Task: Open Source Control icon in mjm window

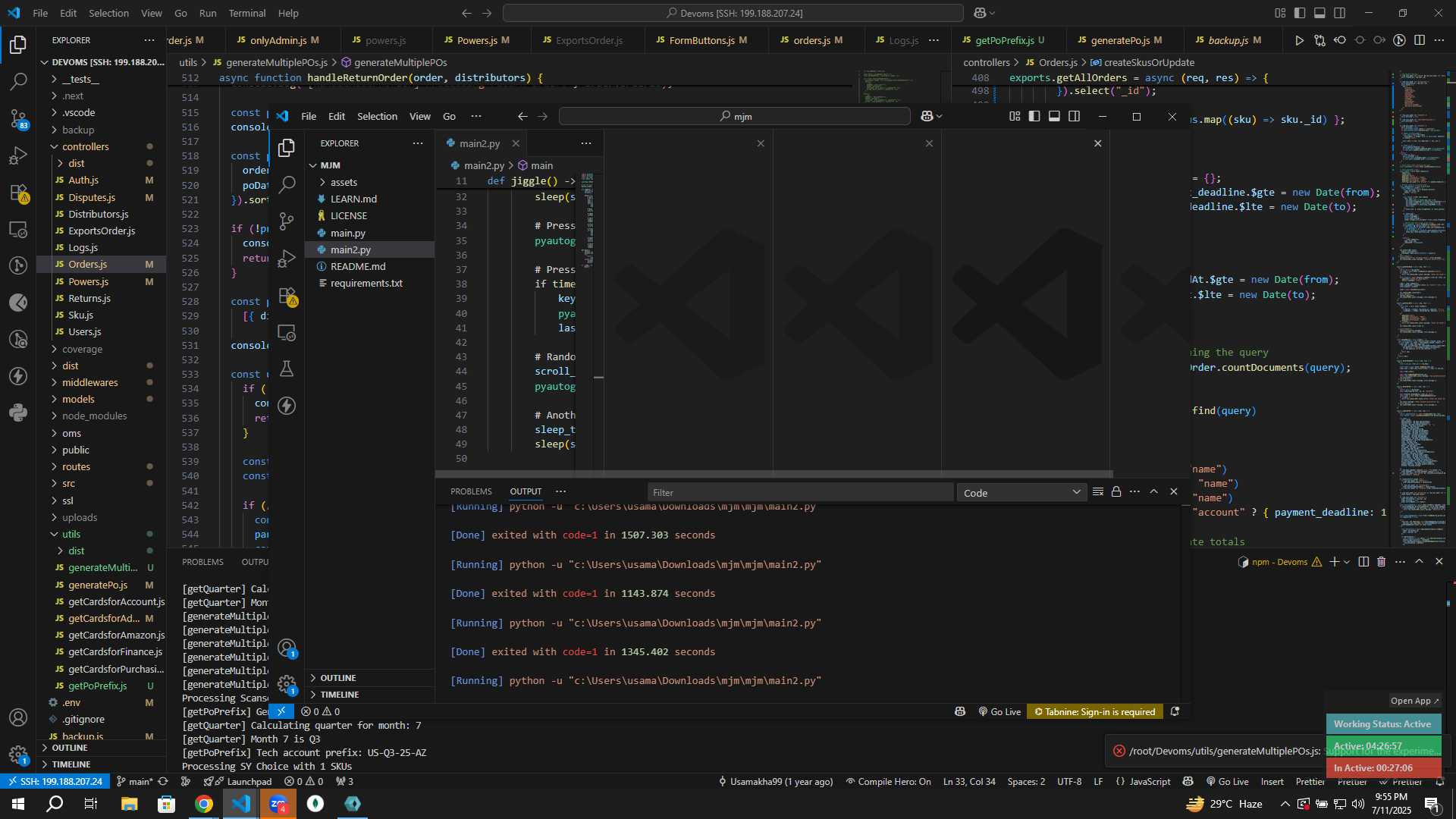Action: 287,221
